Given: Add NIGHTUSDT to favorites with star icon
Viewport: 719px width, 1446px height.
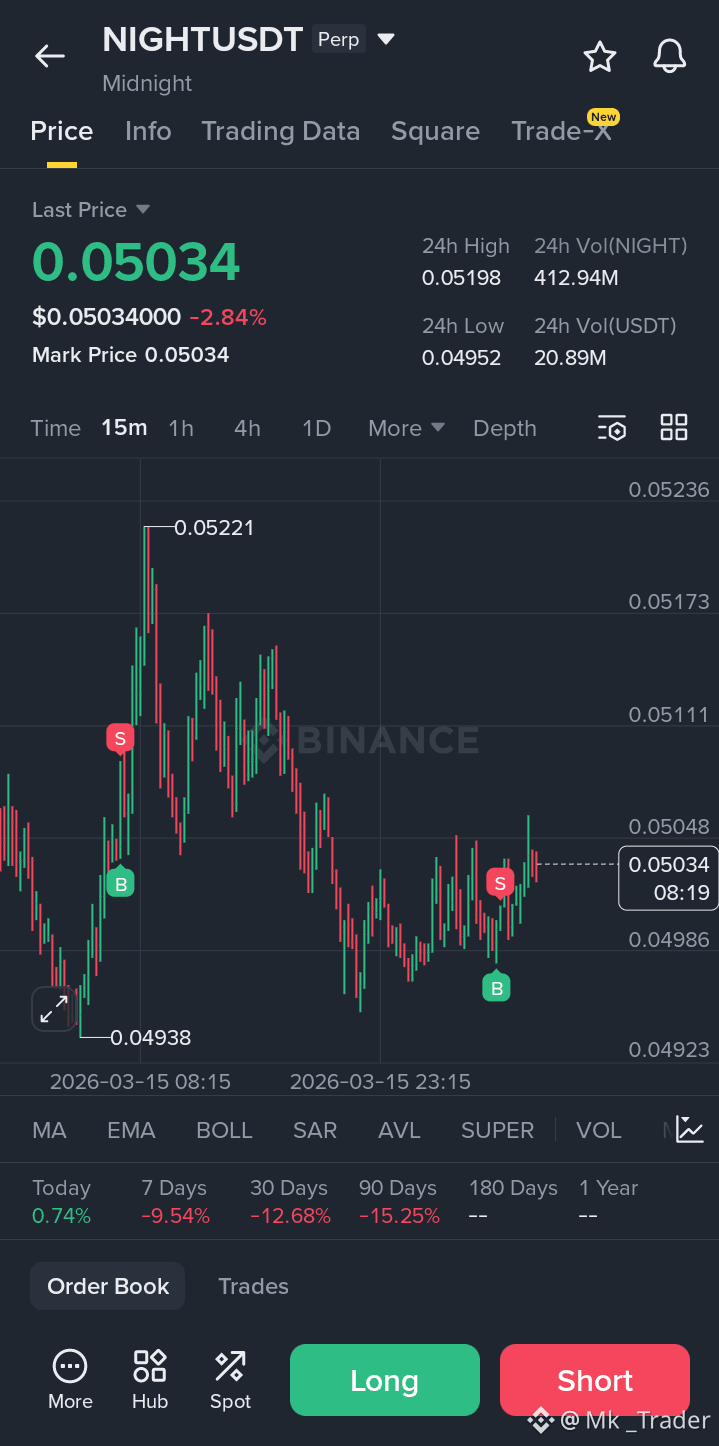Looking at the screenshot, I should (600, 56).
